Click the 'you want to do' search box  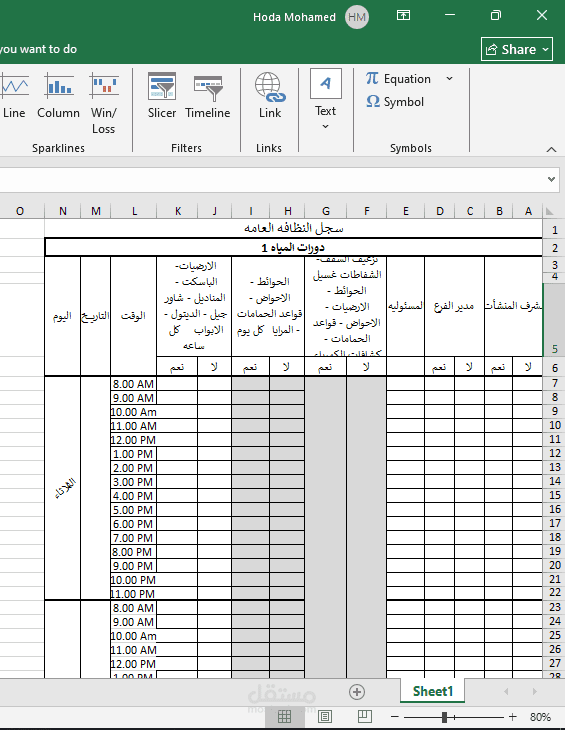39,49
